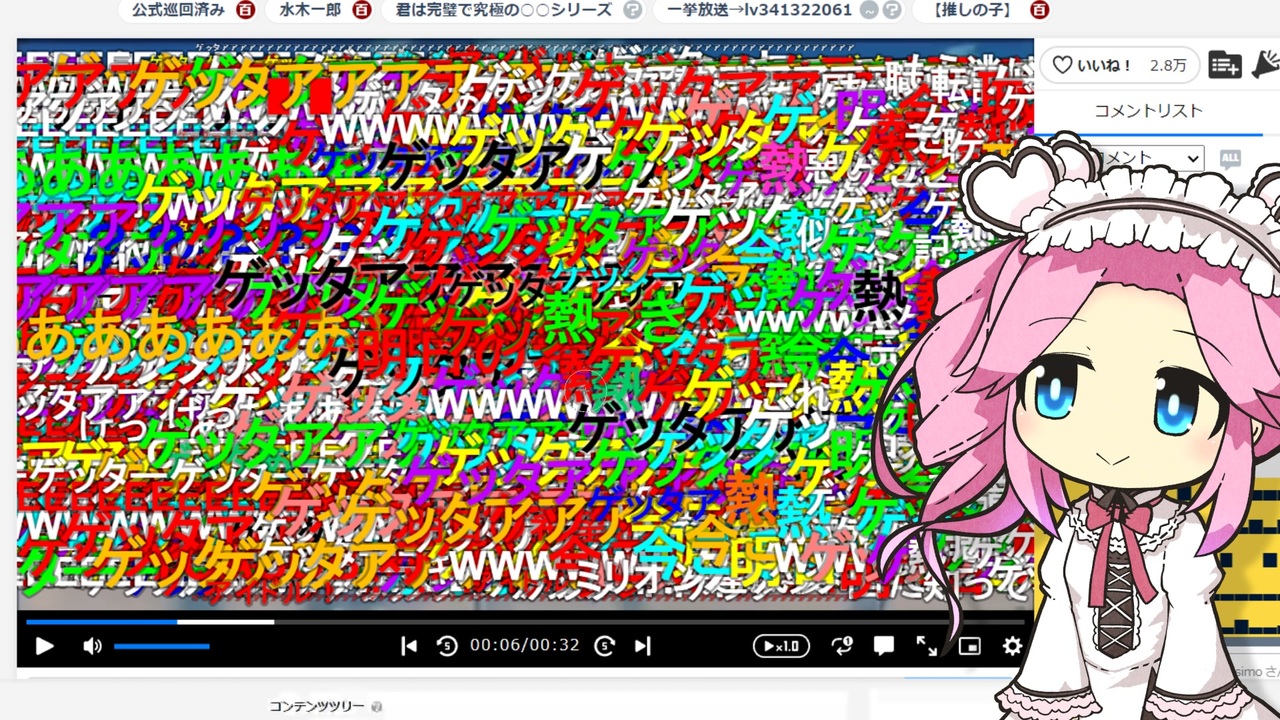Open the 公式巡回済み tag
The height and width of the screenshot is (720, 1280).
click(178, 10)
